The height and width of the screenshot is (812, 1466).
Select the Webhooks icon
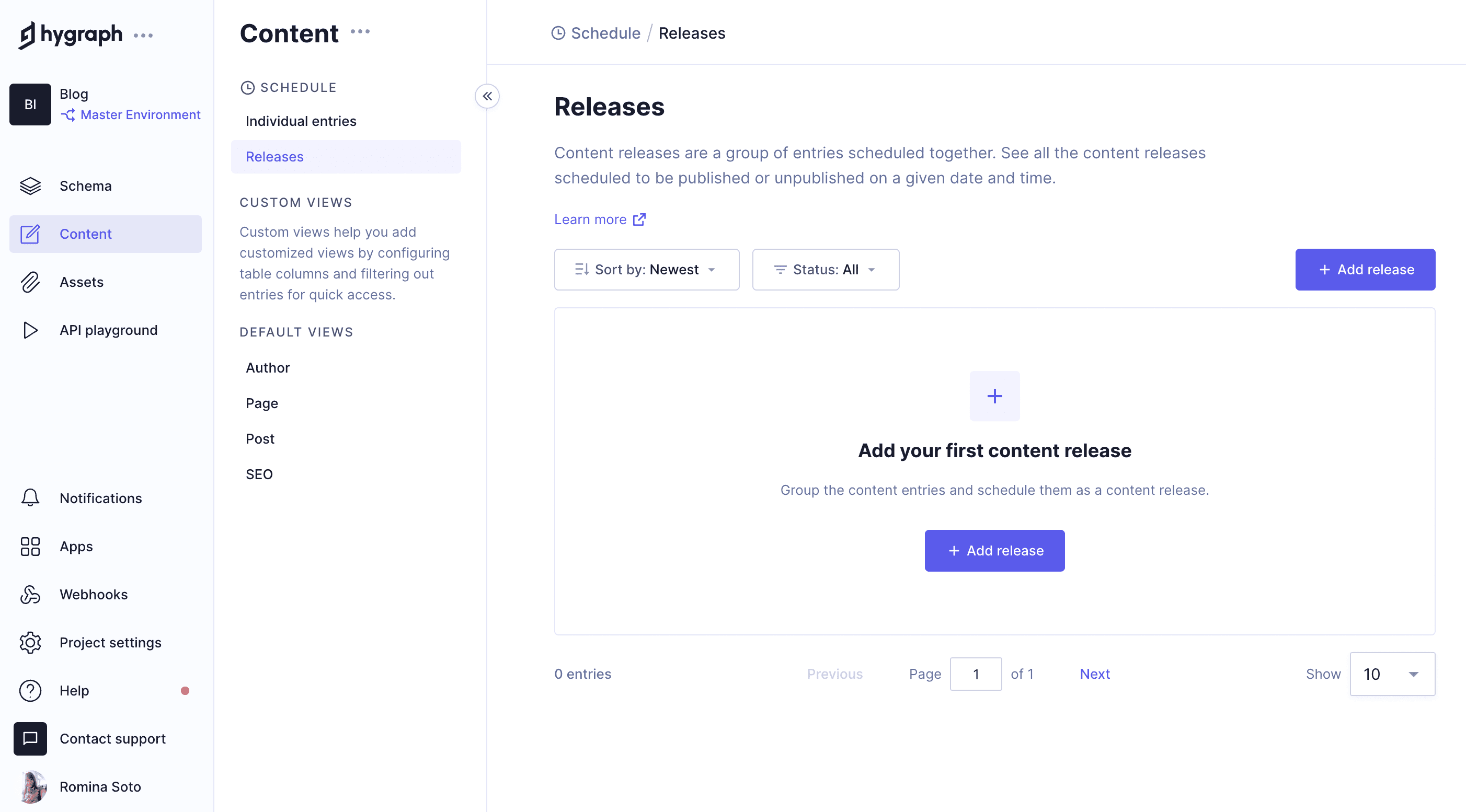[30, 594]
